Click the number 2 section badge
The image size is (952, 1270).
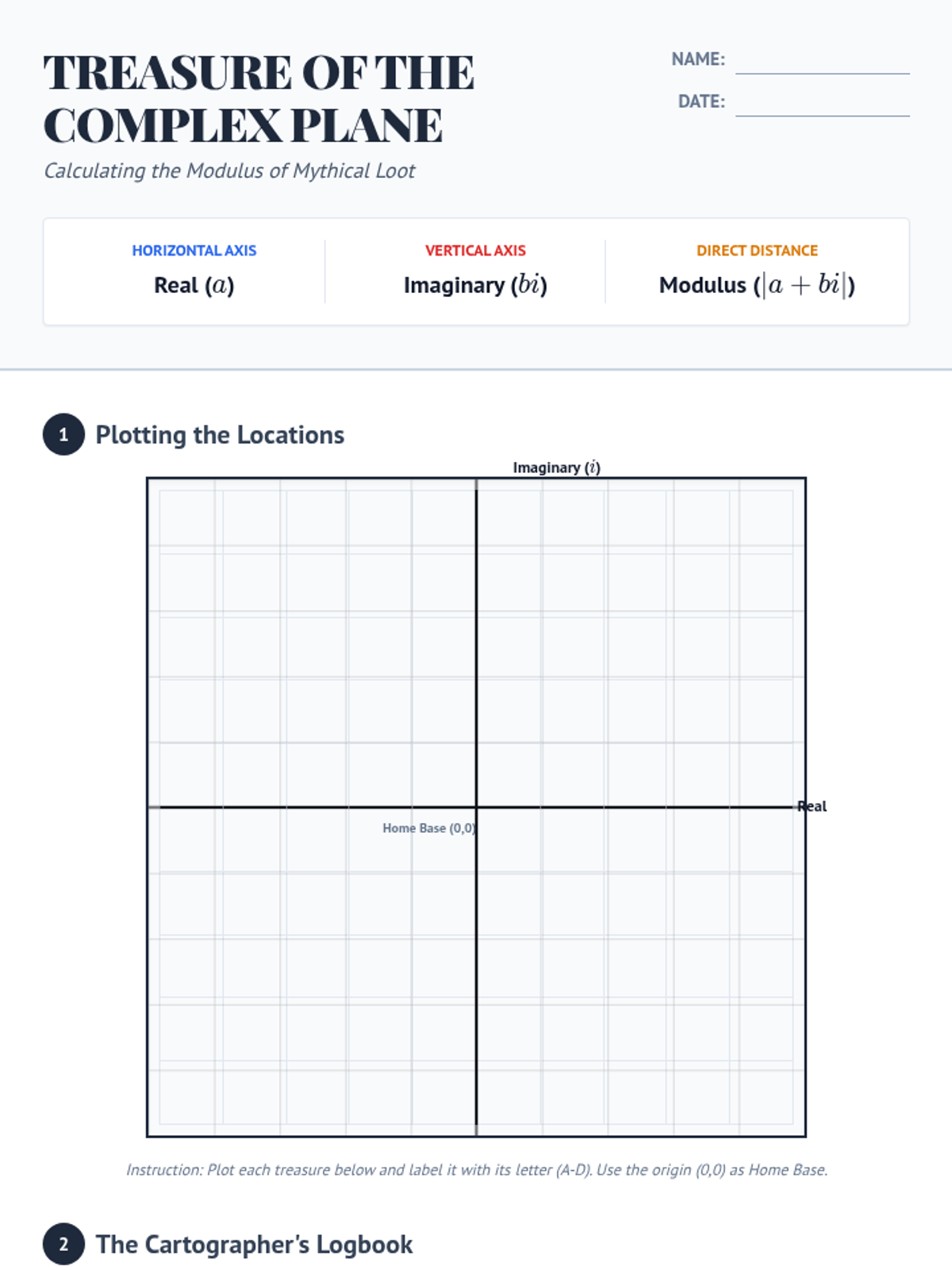tap(63, 1244)
